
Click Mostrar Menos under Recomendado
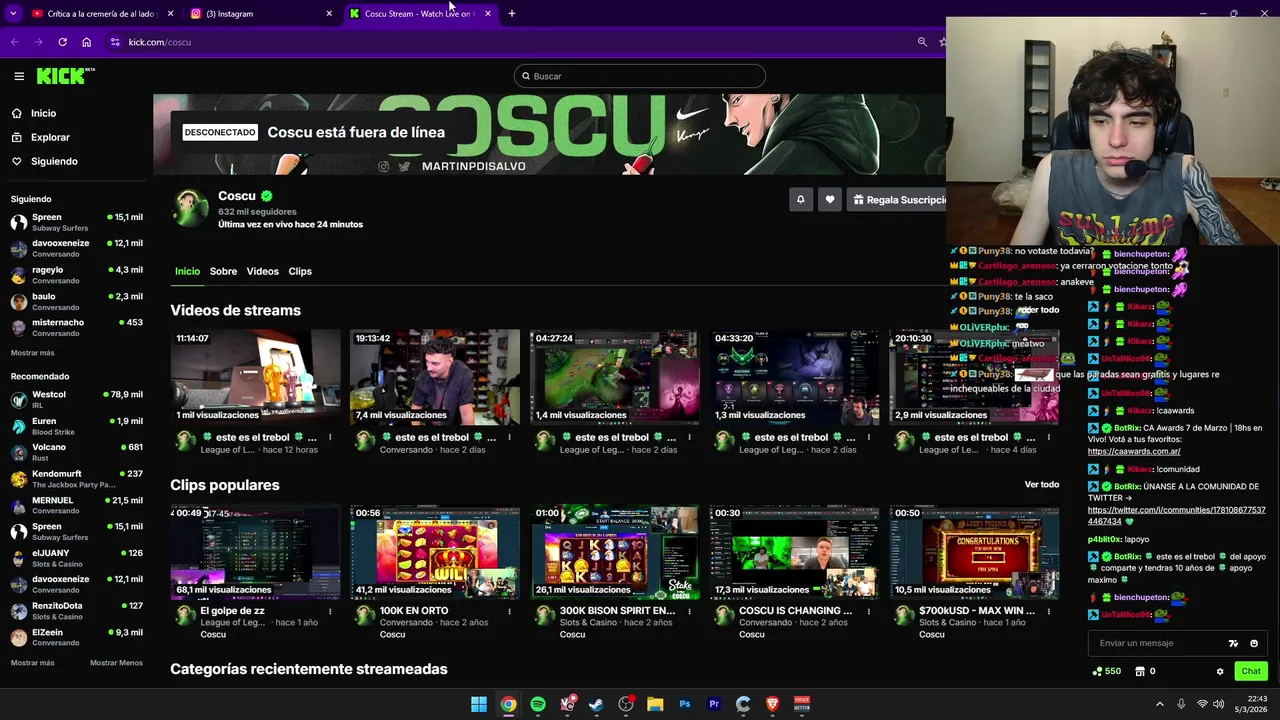pos(116,663)
